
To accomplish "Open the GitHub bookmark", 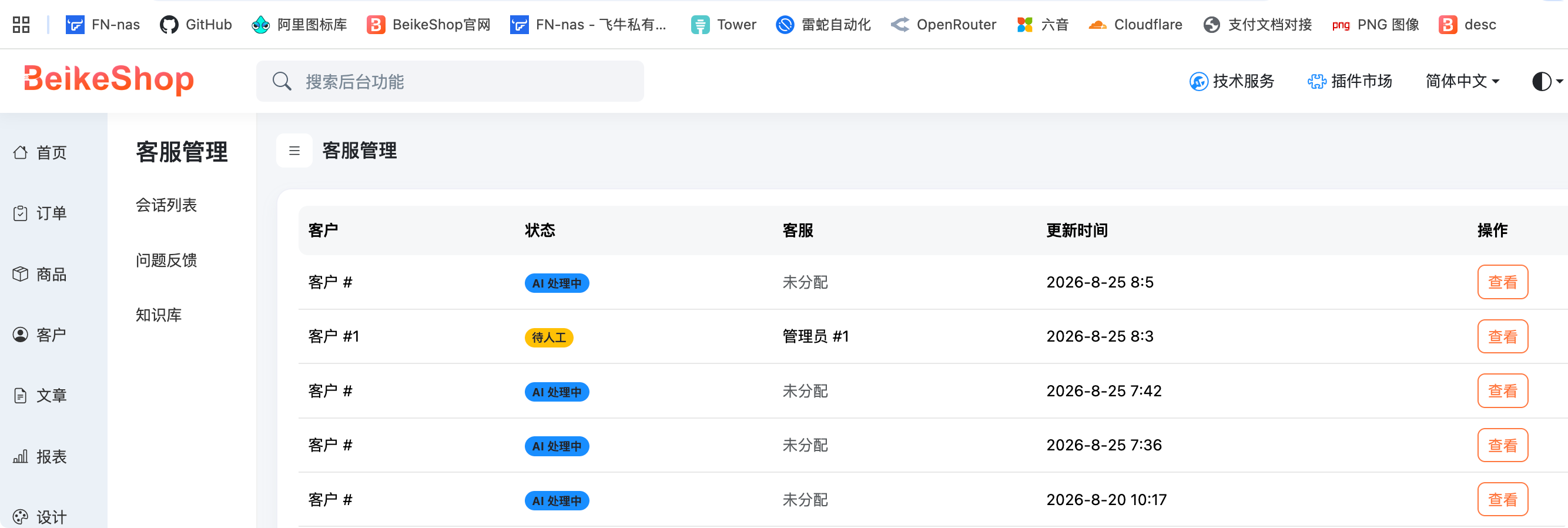I will coord(195,24).
